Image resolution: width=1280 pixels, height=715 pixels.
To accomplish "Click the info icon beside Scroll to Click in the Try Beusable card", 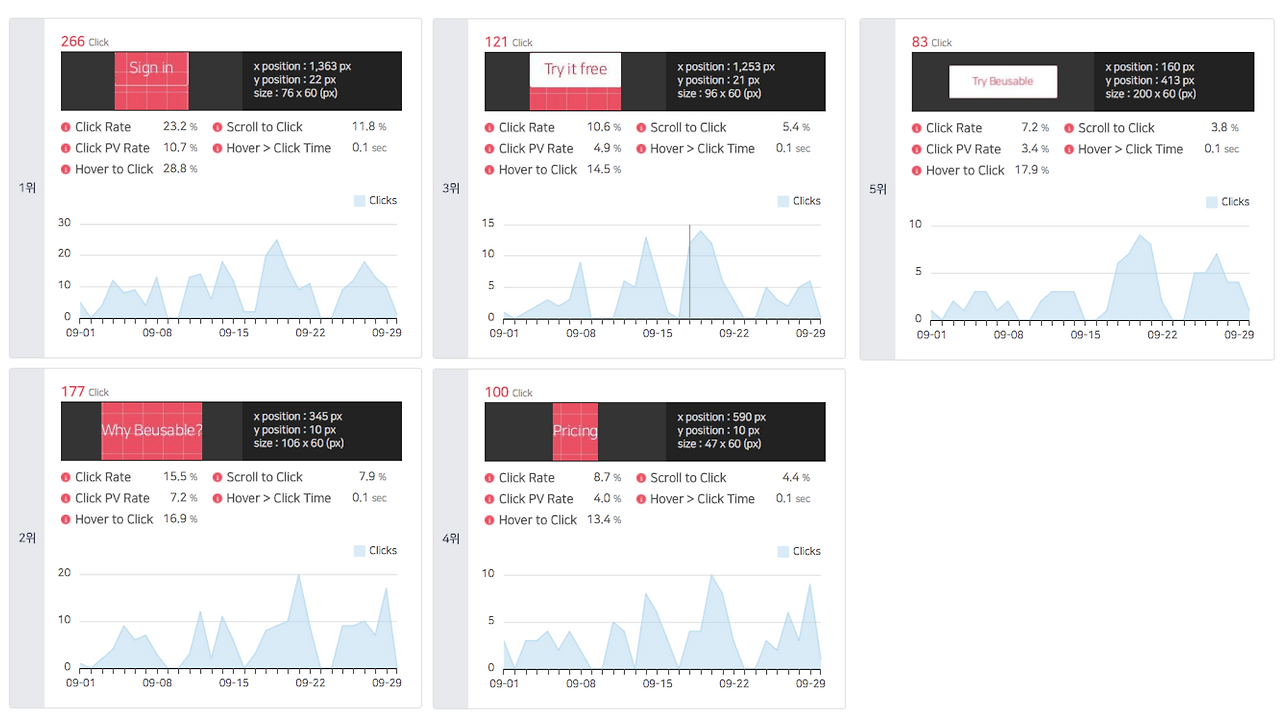I will pyautogui.click(x=1069, y=129).
